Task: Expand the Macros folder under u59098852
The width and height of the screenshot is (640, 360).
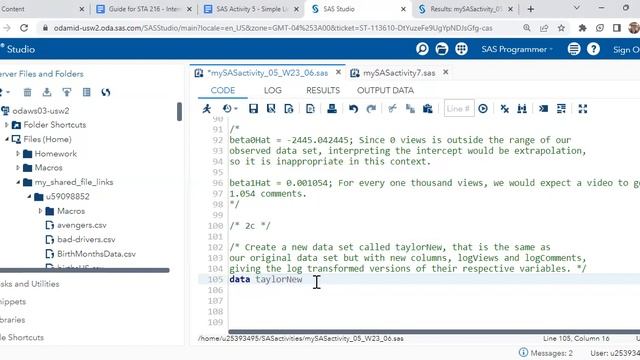Action: pos(40,211)
